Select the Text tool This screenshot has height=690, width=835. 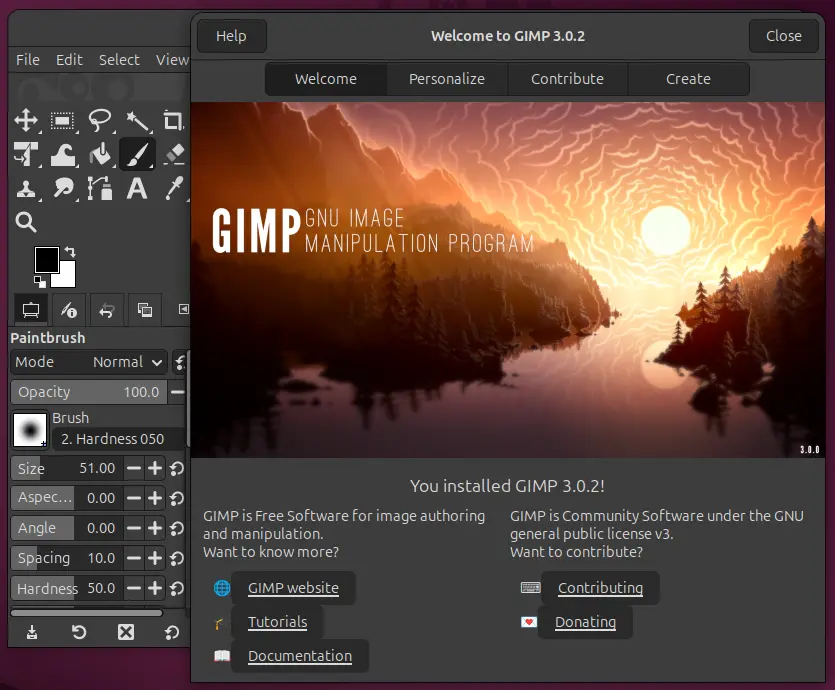coord(137,188)
